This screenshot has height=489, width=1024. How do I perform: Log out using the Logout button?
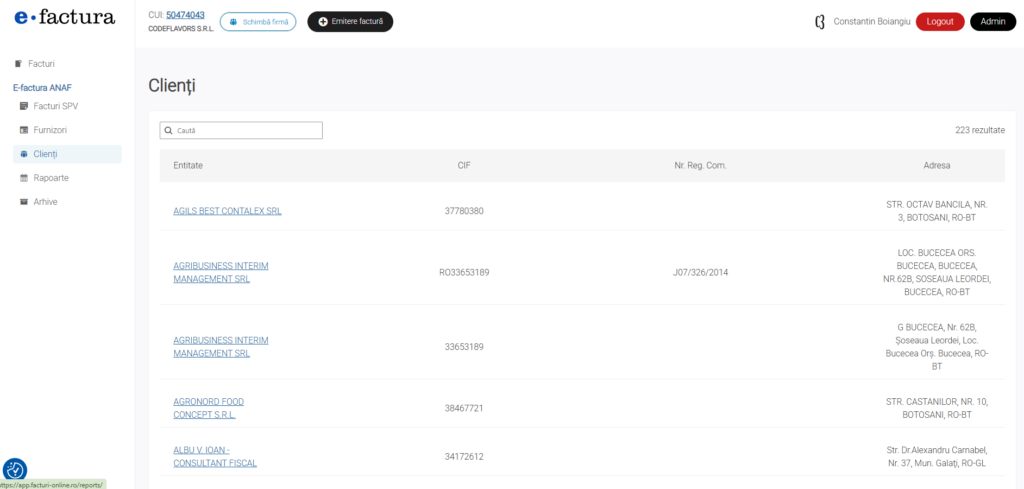(x=940, y=21)
